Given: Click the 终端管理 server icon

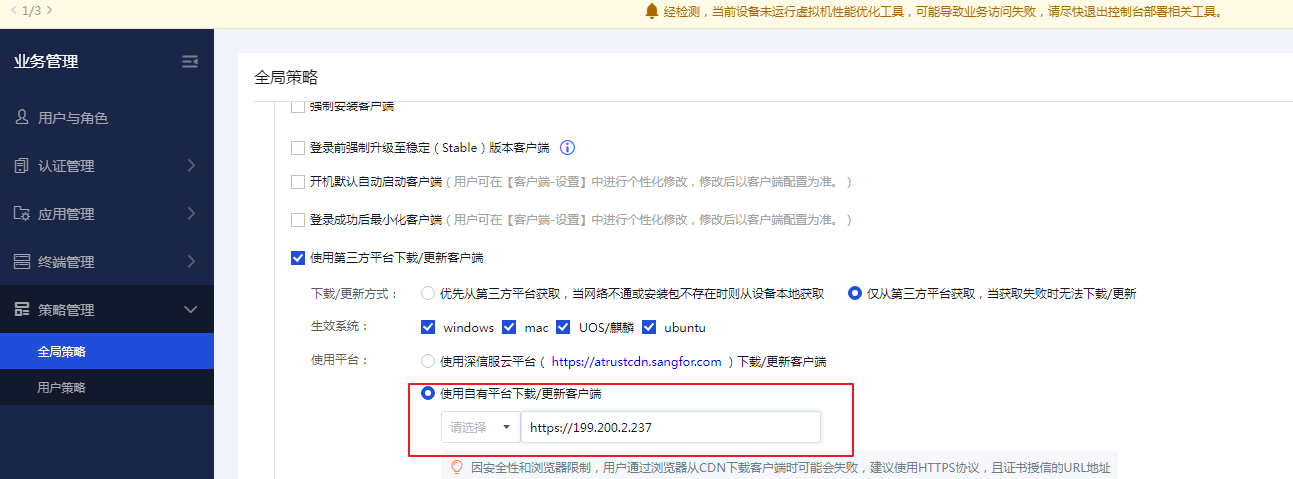Looking at the screenshot, I should [x=22, y=262].
